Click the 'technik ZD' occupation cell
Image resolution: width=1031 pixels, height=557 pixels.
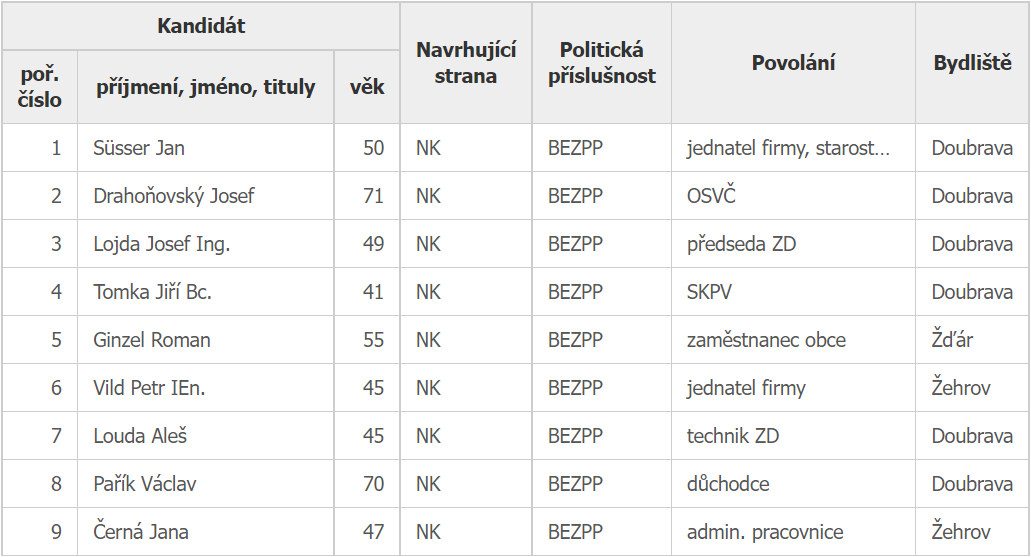(x=733, y=436)
